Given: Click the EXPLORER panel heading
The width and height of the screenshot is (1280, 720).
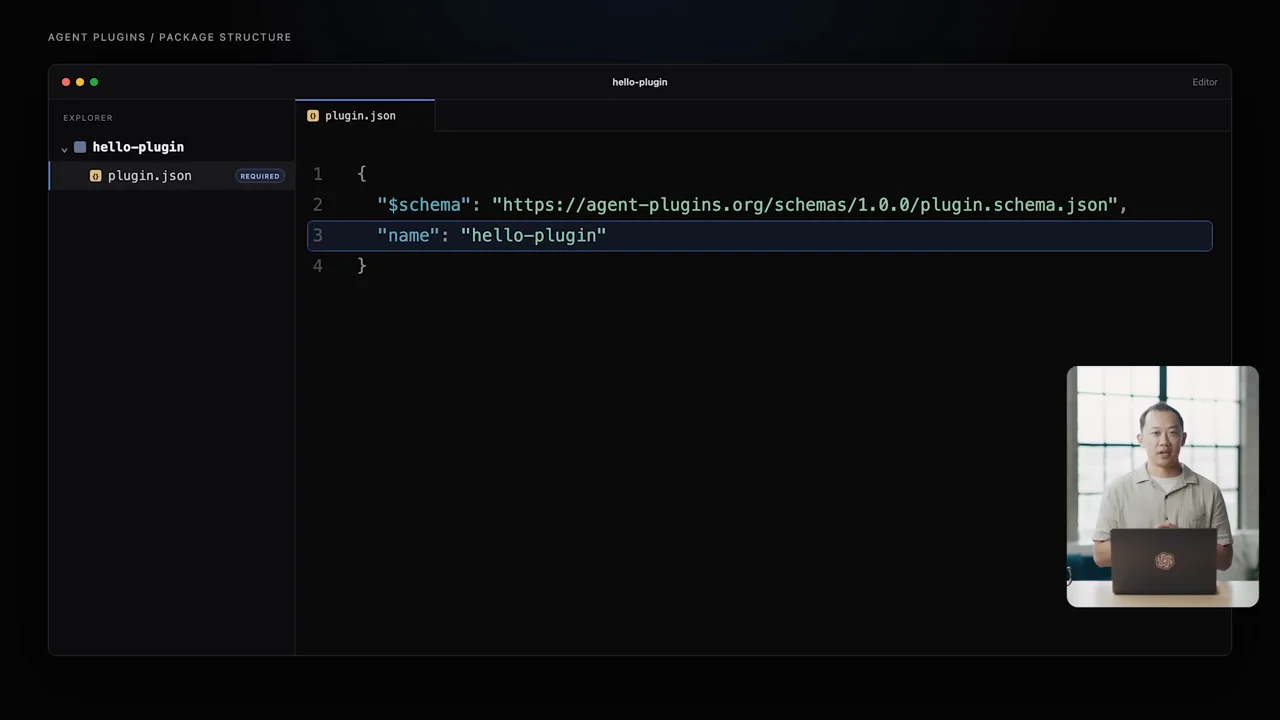Looking at the screenshot, I should pos(88,118).
